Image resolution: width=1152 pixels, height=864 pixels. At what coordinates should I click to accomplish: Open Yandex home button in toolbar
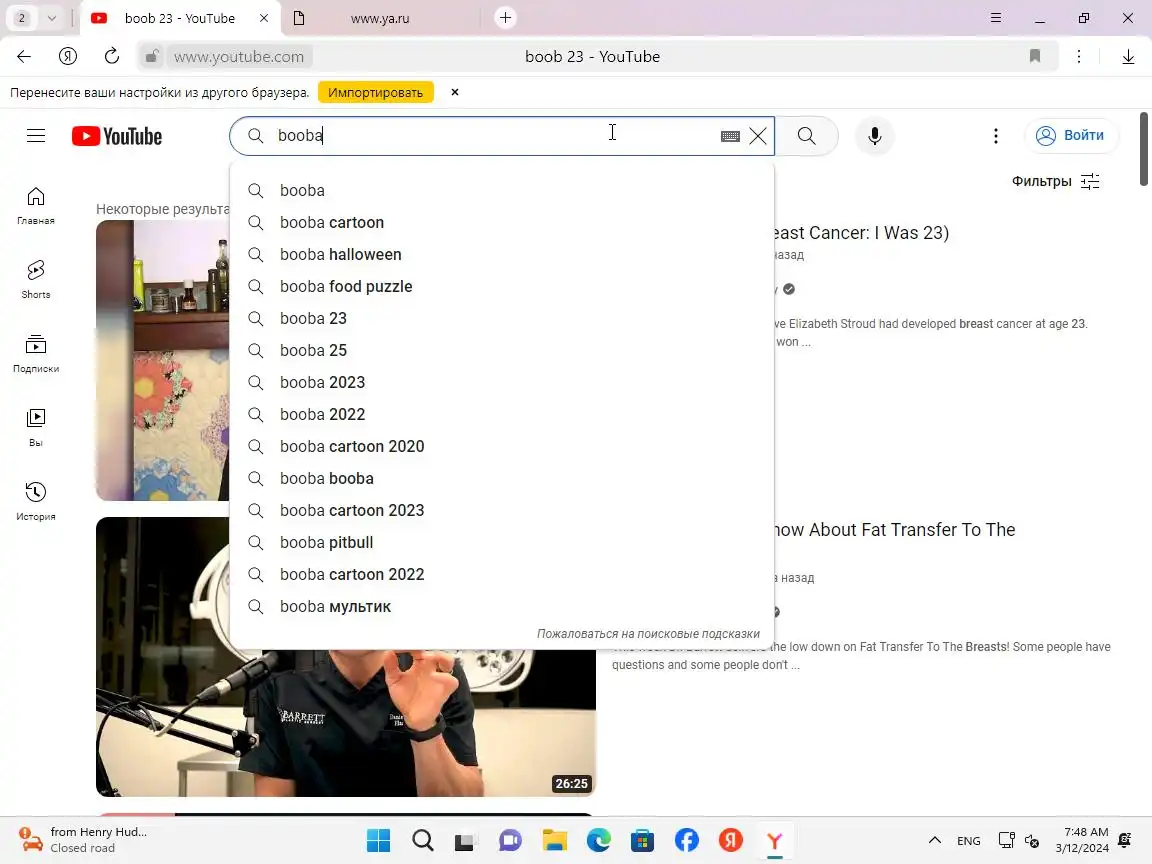pos(68,57)
